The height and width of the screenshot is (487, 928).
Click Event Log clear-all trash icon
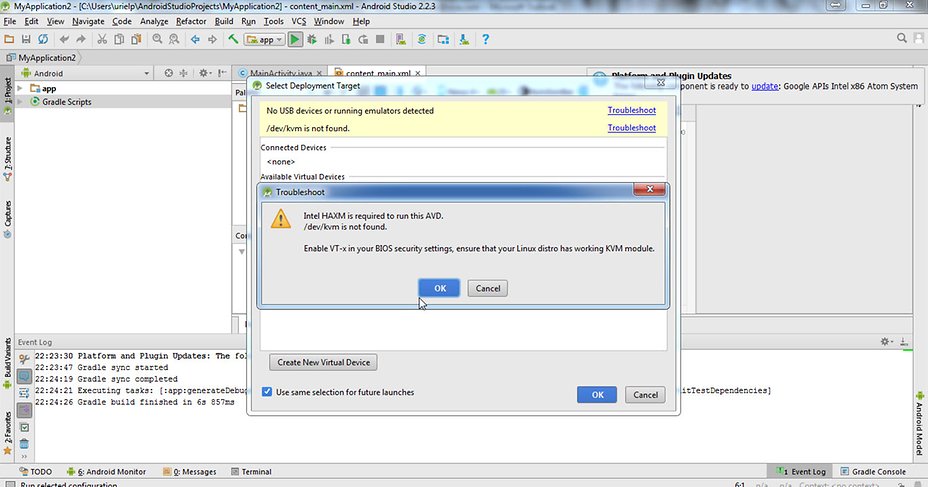coord(24,444)
